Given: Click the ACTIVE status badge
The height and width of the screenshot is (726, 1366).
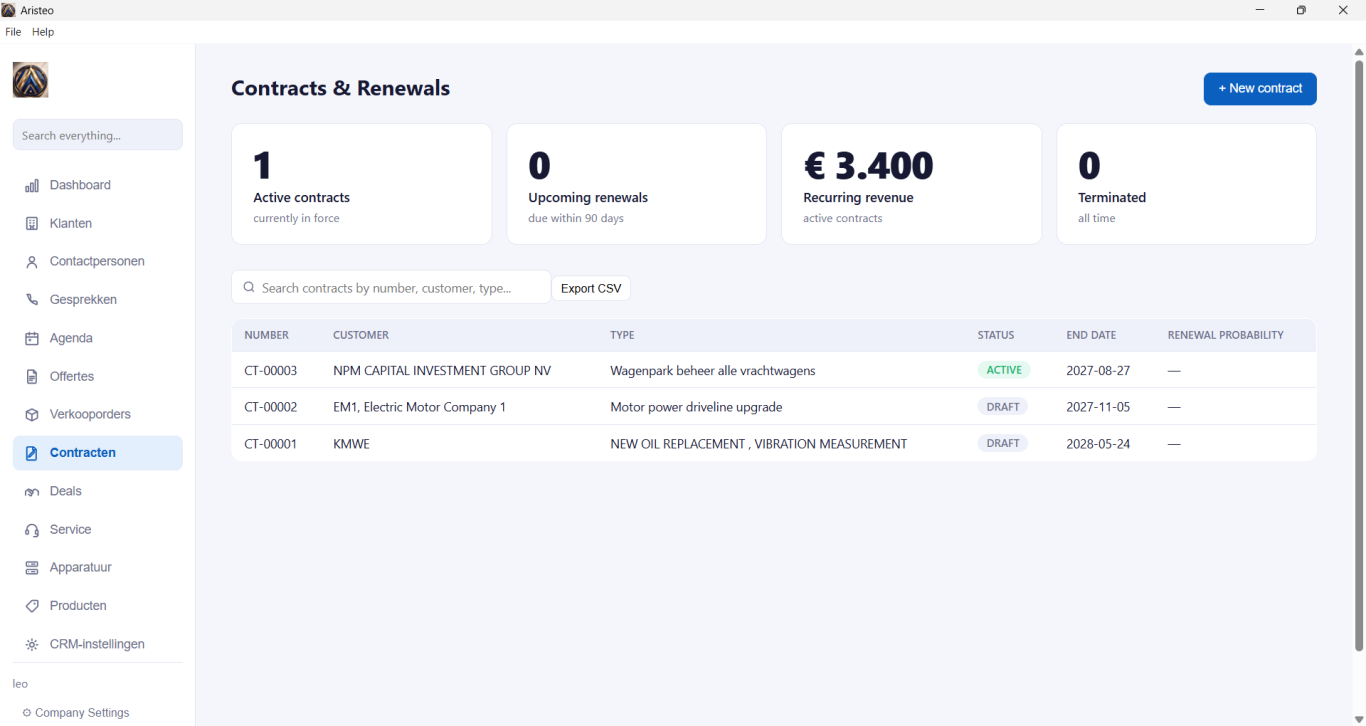Looking at the screenshot, I should (x=1004, y=370).
